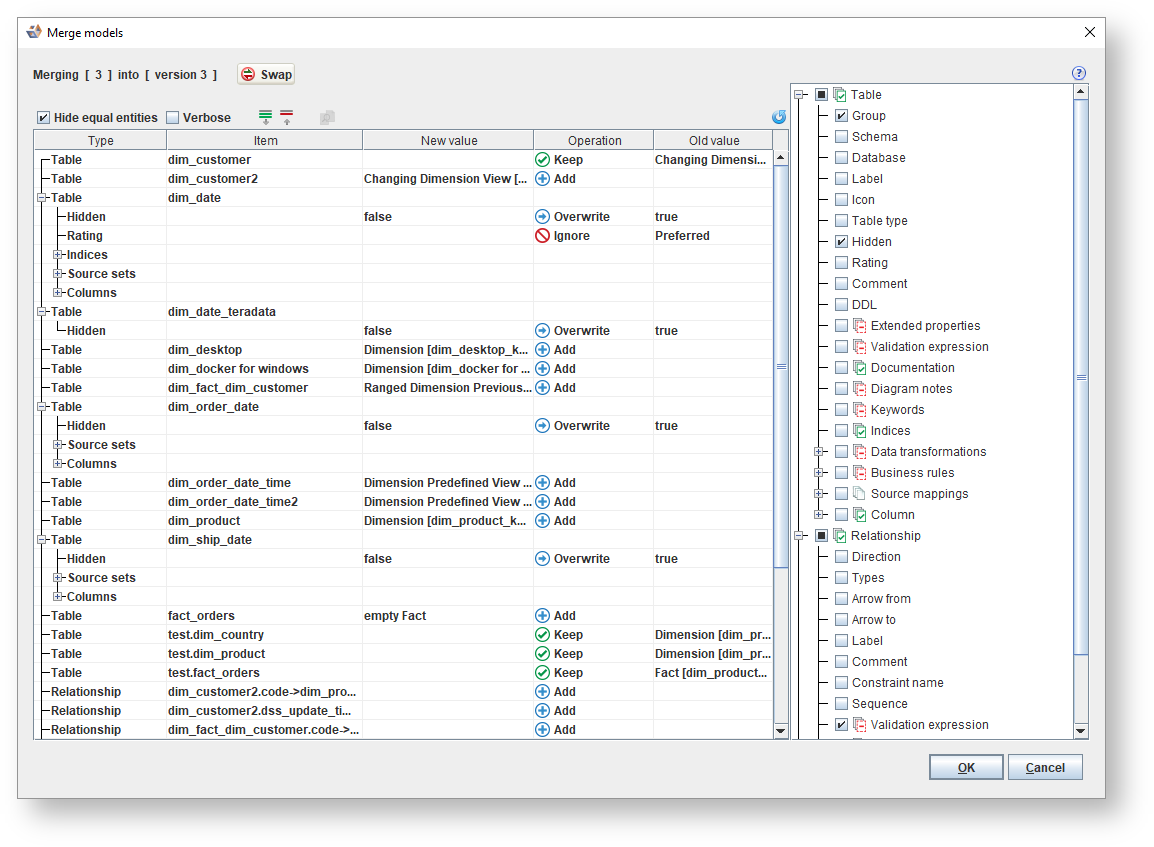
Task: Select the dim_fact_dim_customer item cell
Action: coord(265,388)
